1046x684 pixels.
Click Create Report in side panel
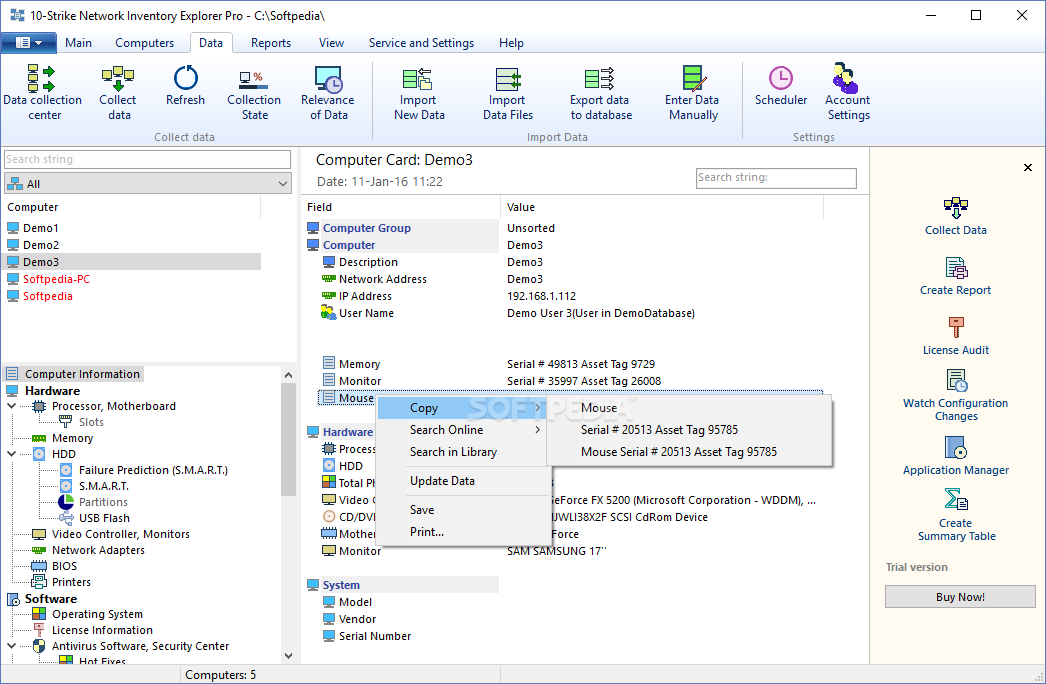click(x=955, y=276)
